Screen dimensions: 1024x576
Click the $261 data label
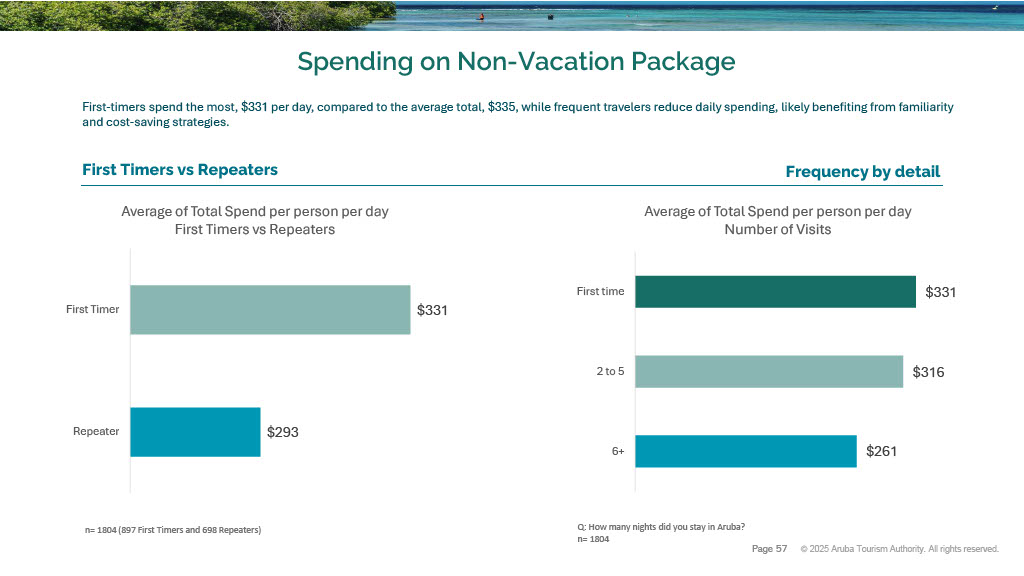click(881, 451)
